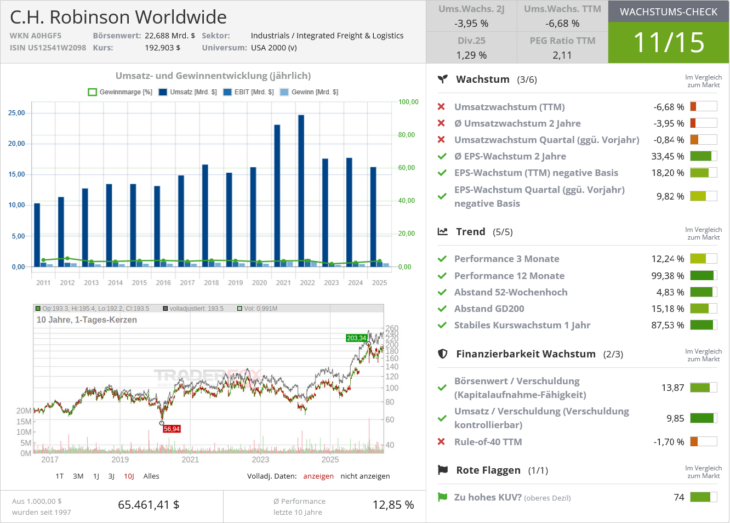Screen dimensions: 730x523
Task: Select the 1T time range
Action: (60, 476)
